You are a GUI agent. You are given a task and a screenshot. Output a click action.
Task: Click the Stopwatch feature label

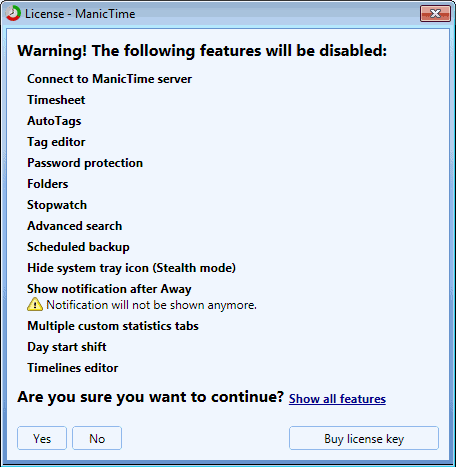click(57, 205)
